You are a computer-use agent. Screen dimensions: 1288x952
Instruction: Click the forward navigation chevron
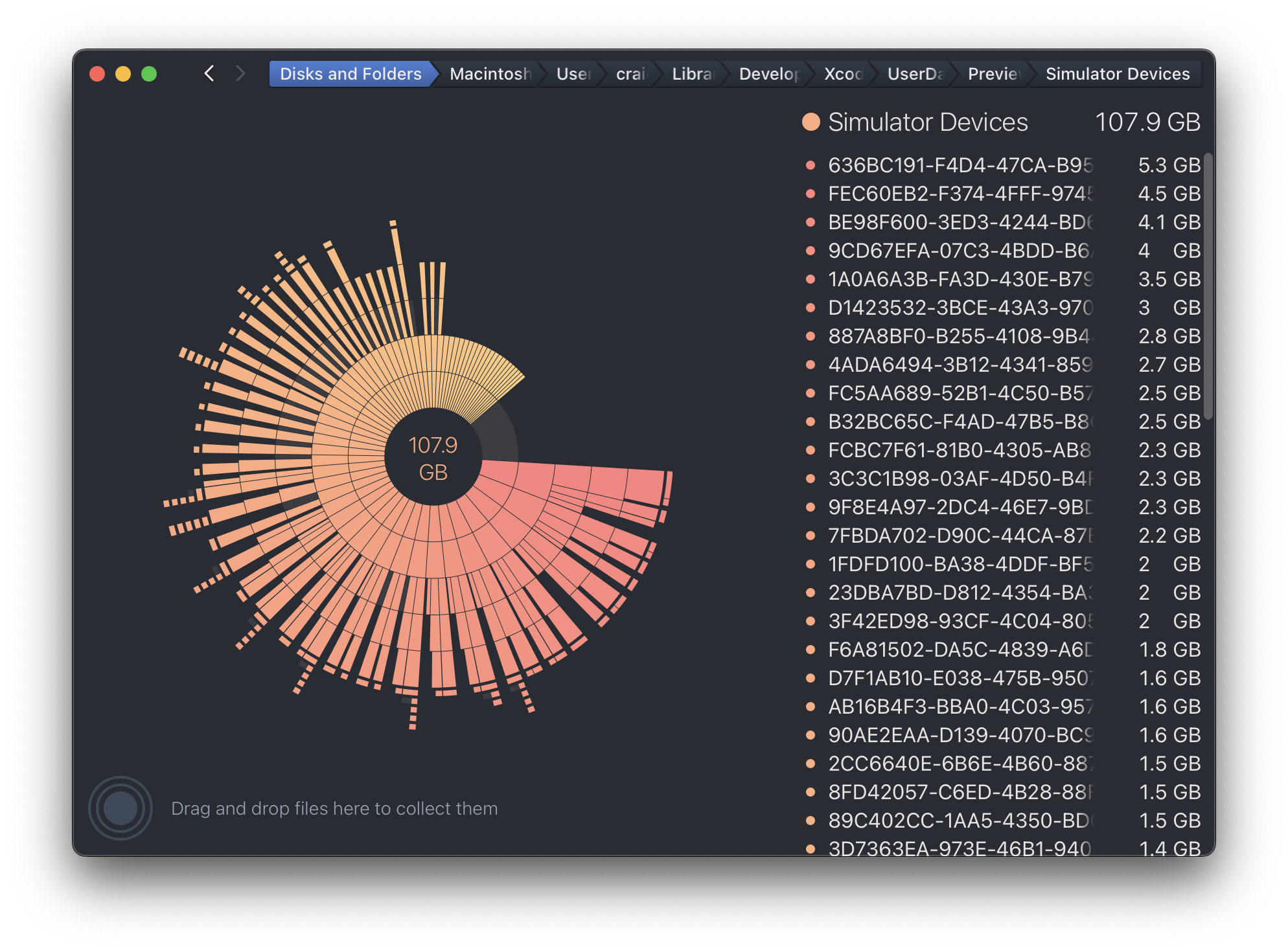(x=240, y=74)
